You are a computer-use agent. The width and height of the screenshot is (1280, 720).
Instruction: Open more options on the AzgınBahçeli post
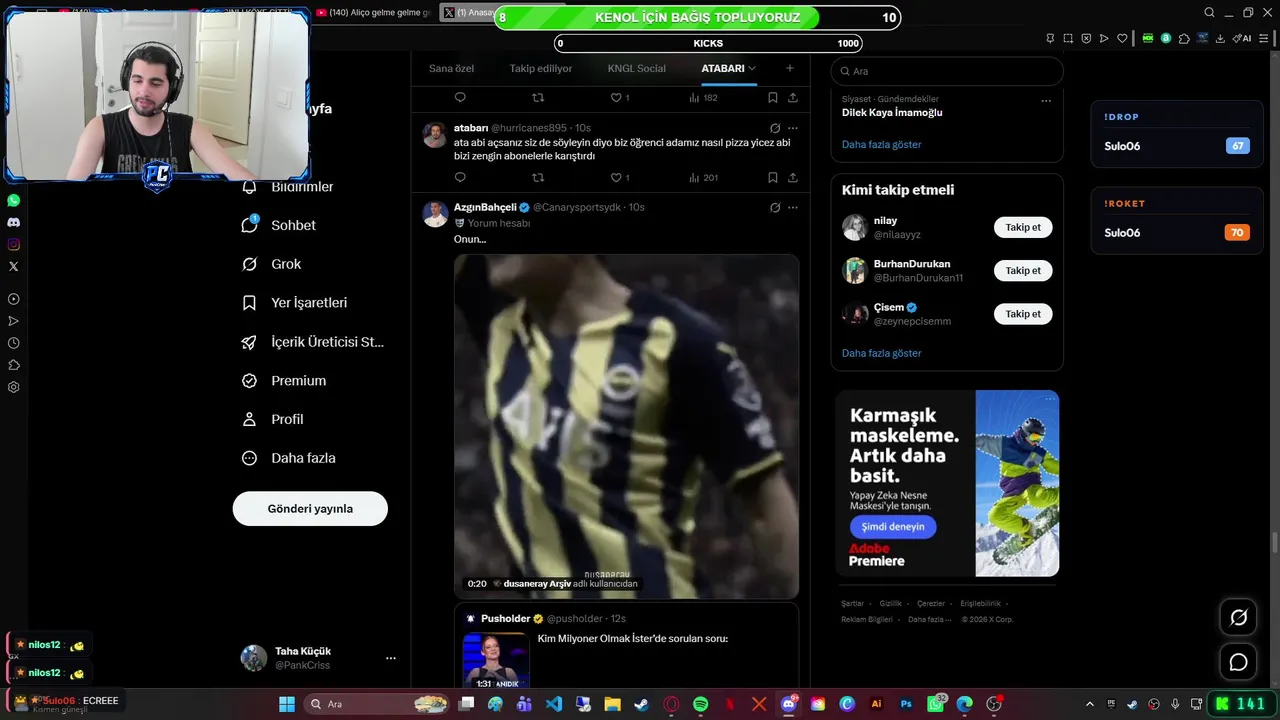pyautogui.click(x=793, y=208)
